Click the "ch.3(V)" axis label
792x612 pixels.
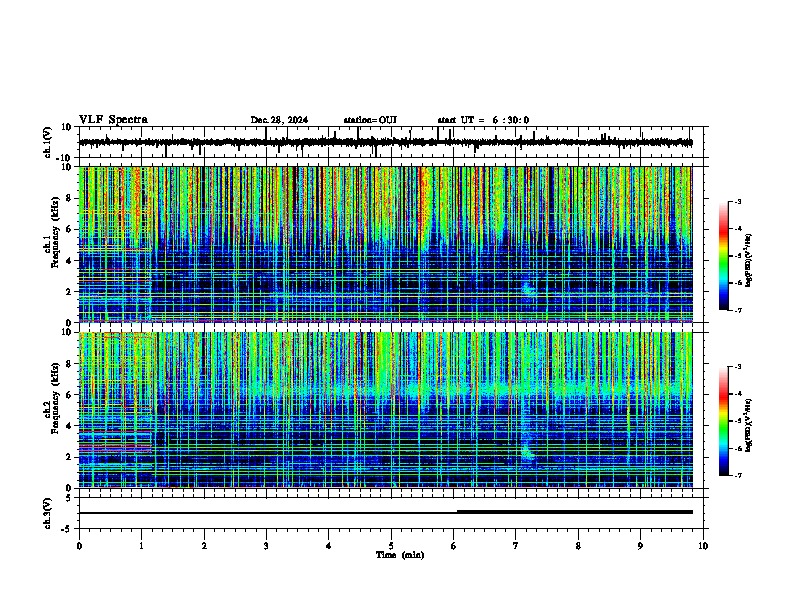[48, 513]
